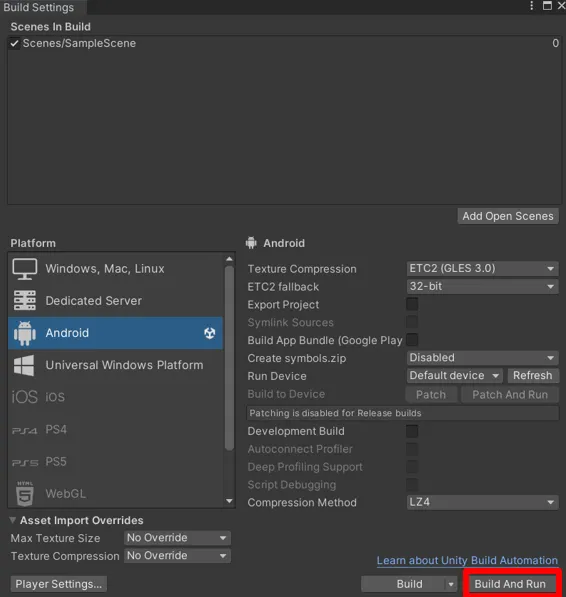Viewport: 566px width, 597px height.
Task: Enable the Development Build checkbox
Action: click(412, 431)
